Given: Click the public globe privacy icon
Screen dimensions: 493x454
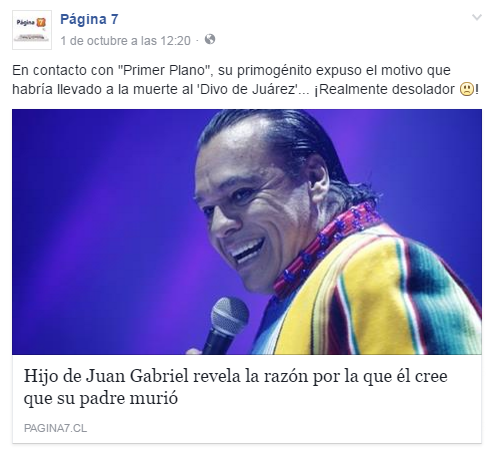Looking at the screenshot, I should (x=210, y=39).
